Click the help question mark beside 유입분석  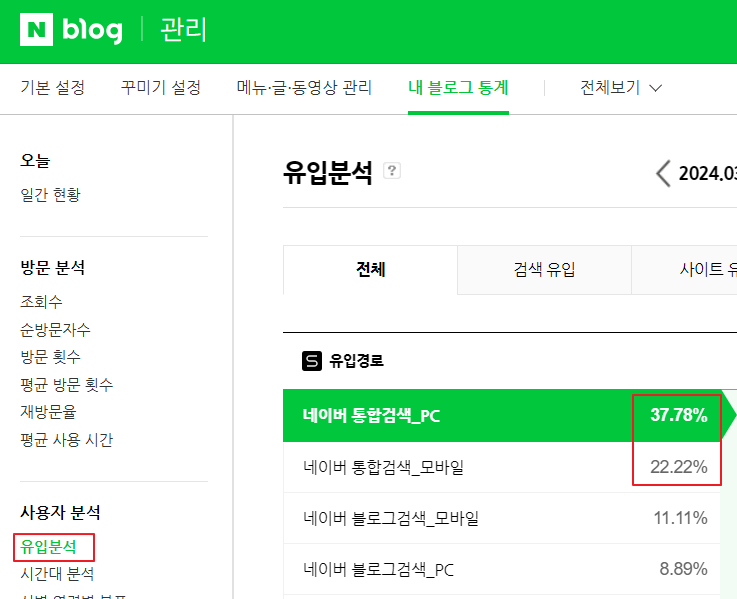[392, 171]
